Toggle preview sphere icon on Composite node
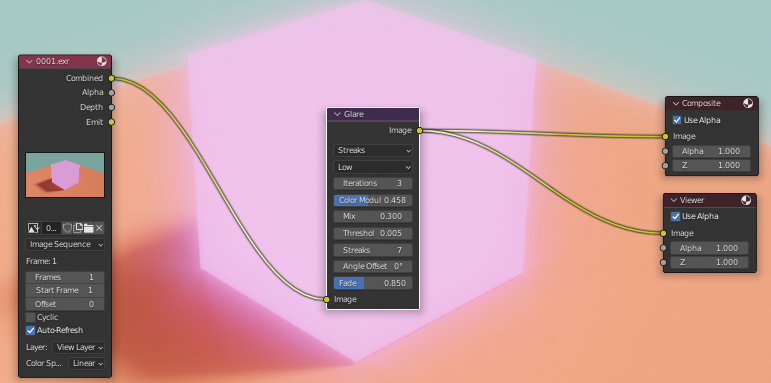Viewport: 771px width, 383px height. coord(748,103)
